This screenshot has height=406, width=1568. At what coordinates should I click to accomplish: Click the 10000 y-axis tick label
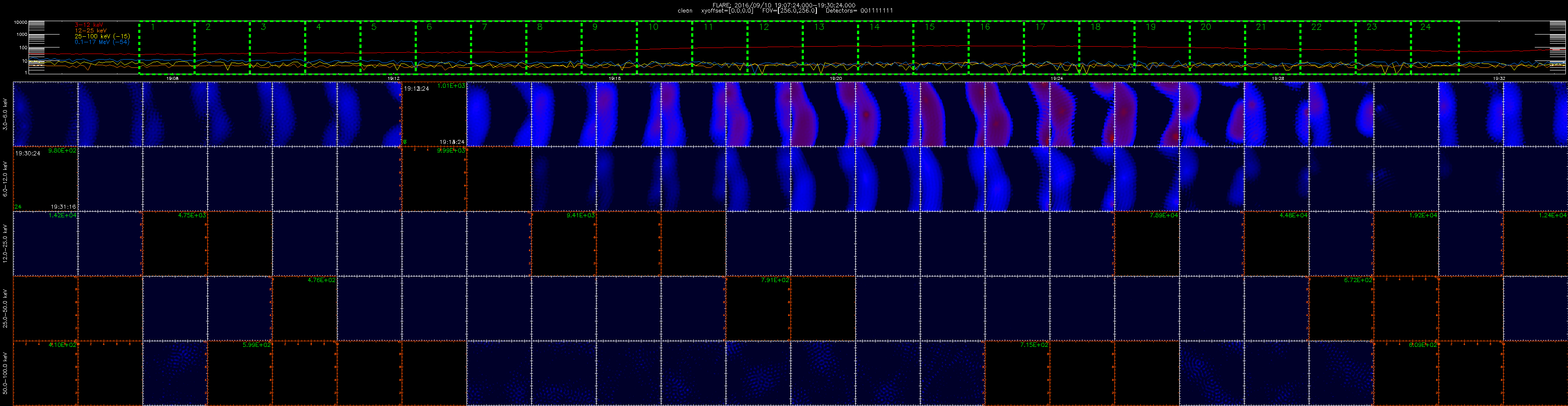click(21, 22)
